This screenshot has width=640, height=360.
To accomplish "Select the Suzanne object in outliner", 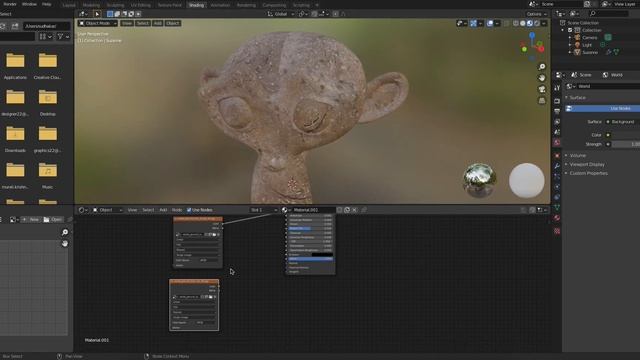I will tap(590, 52).
